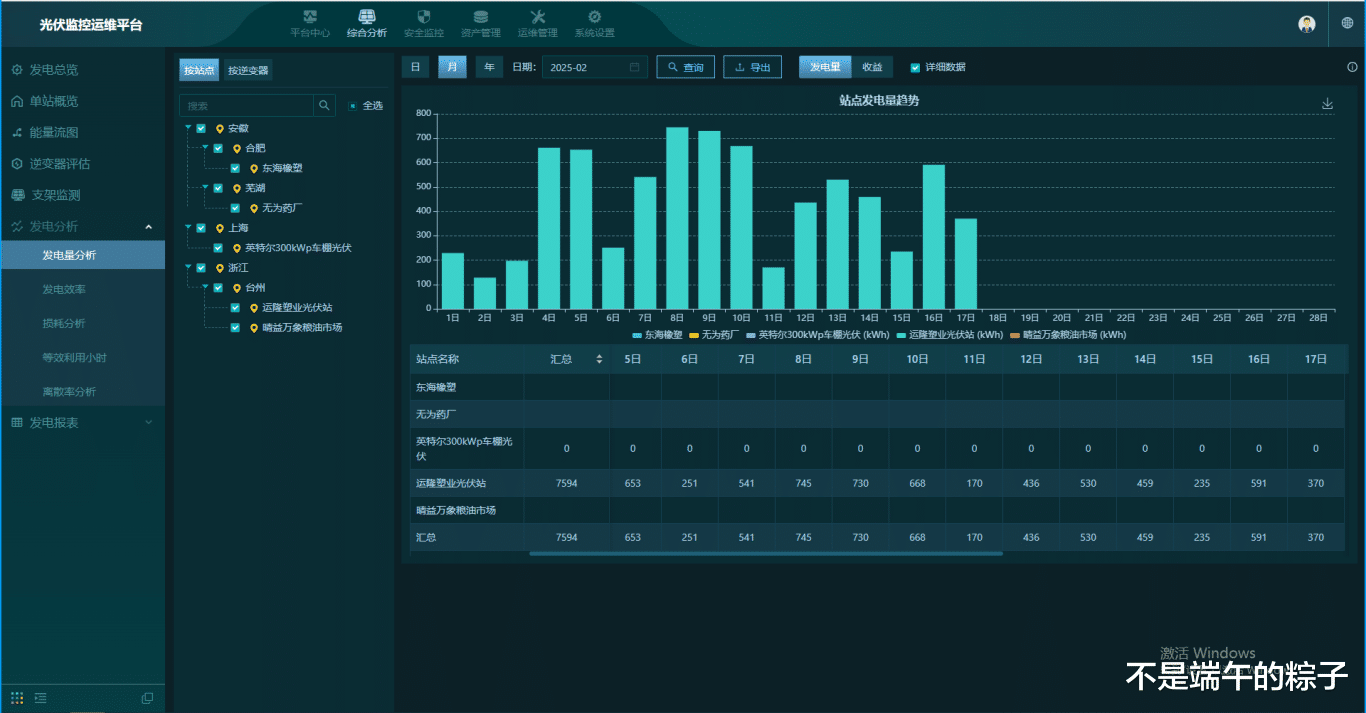Screen dimensions: 1366x713
Task: Click the globe language icon
Action: 1346,24
